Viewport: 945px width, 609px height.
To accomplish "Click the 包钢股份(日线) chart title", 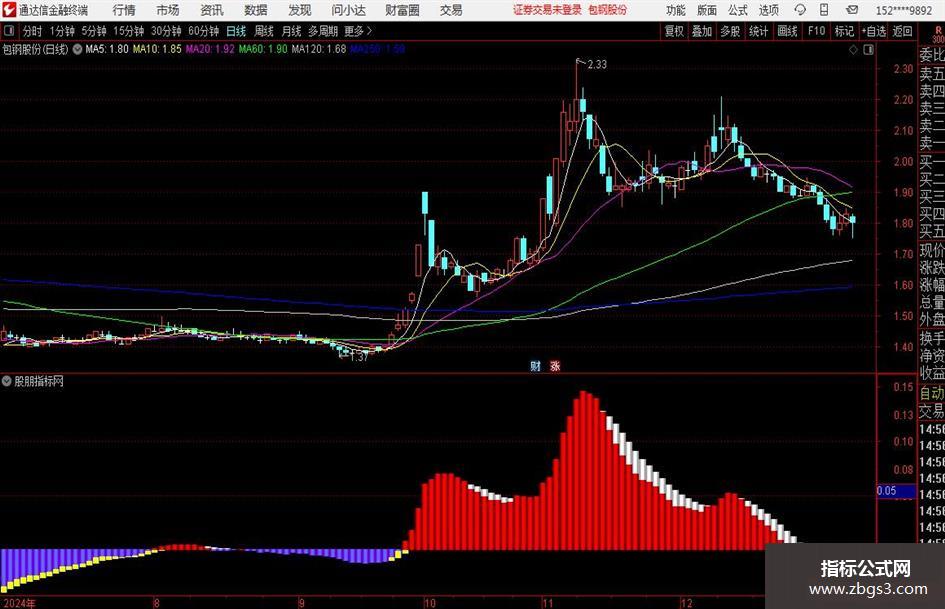I will [x=36, y=49].
